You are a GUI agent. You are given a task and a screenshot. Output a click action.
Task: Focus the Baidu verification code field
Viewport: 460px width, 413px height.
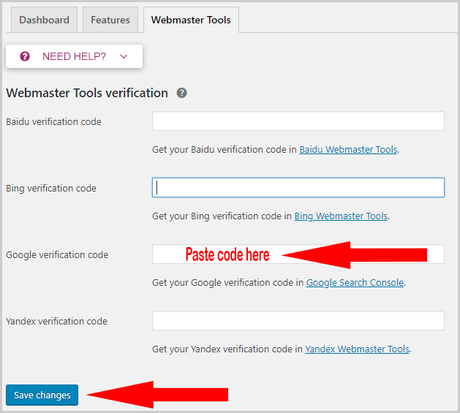coord(298,121)
